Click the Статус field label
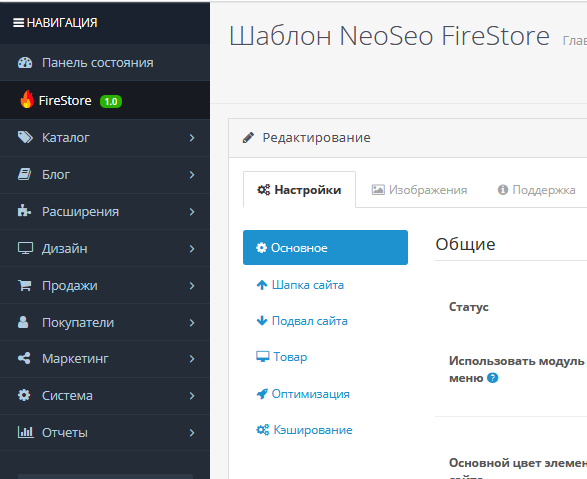 [x=469, y=307]
